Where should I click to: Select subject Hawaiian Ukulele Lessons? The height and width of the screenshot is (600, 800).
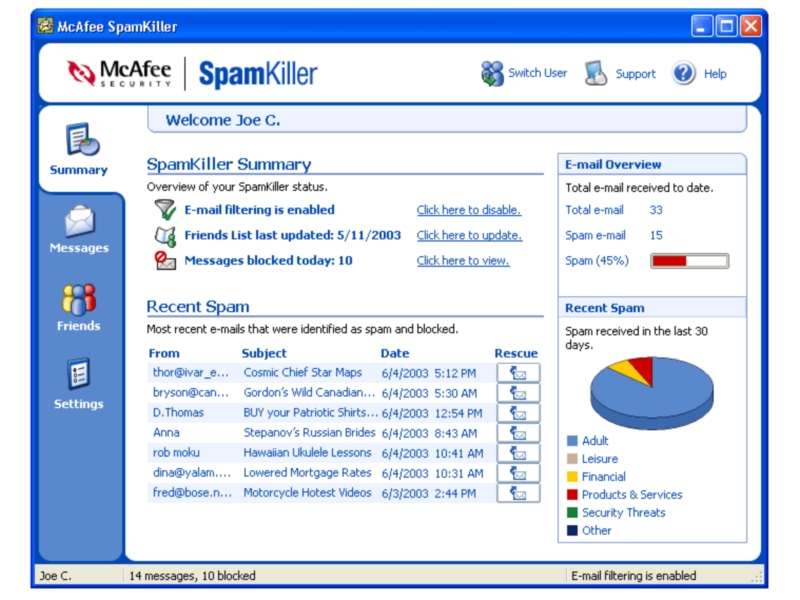(x=307, y=453)
